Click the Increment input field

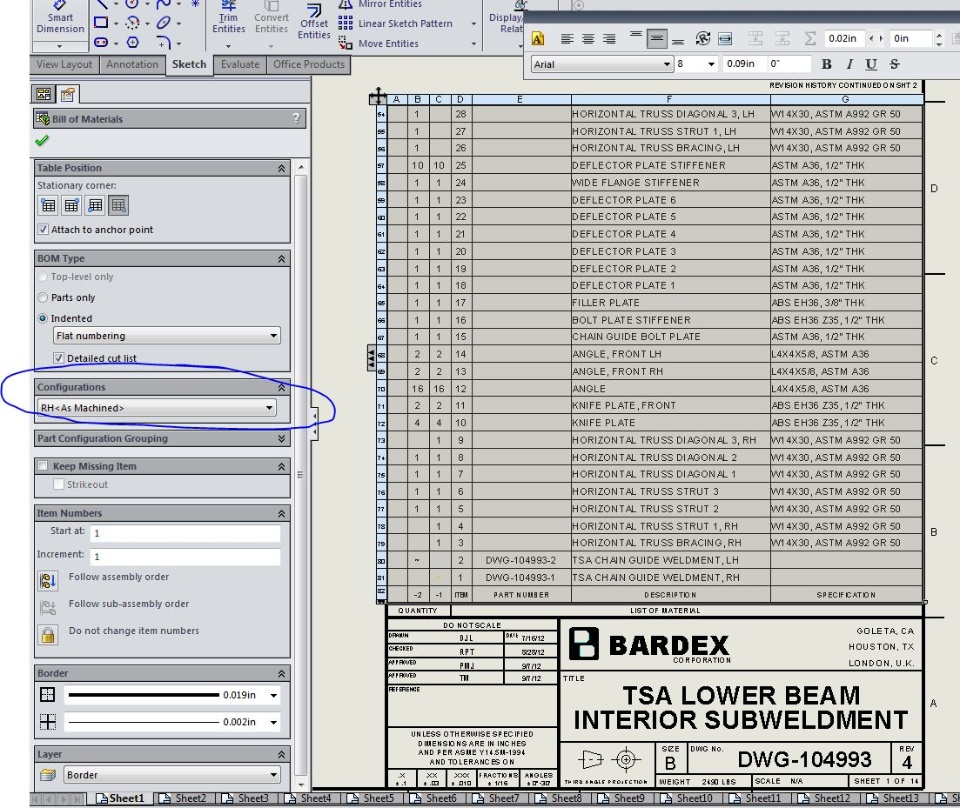185,556
